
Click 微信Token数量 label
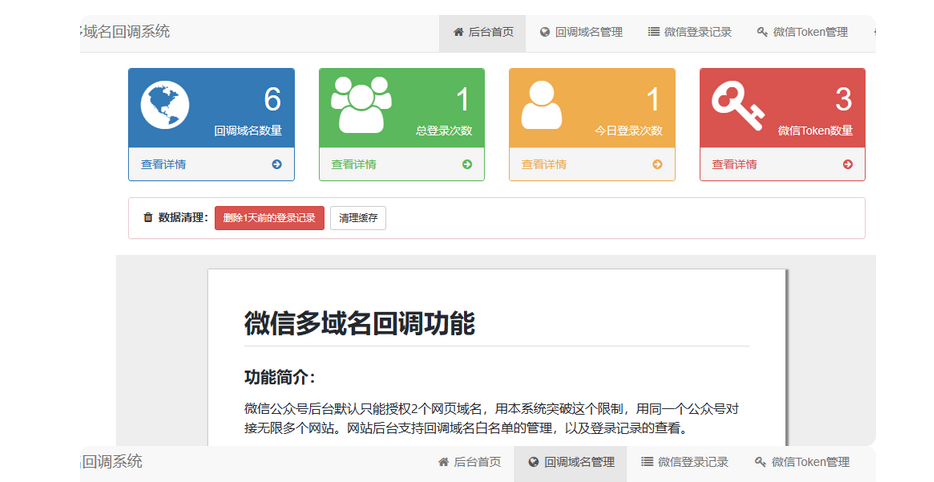[815, 130]
